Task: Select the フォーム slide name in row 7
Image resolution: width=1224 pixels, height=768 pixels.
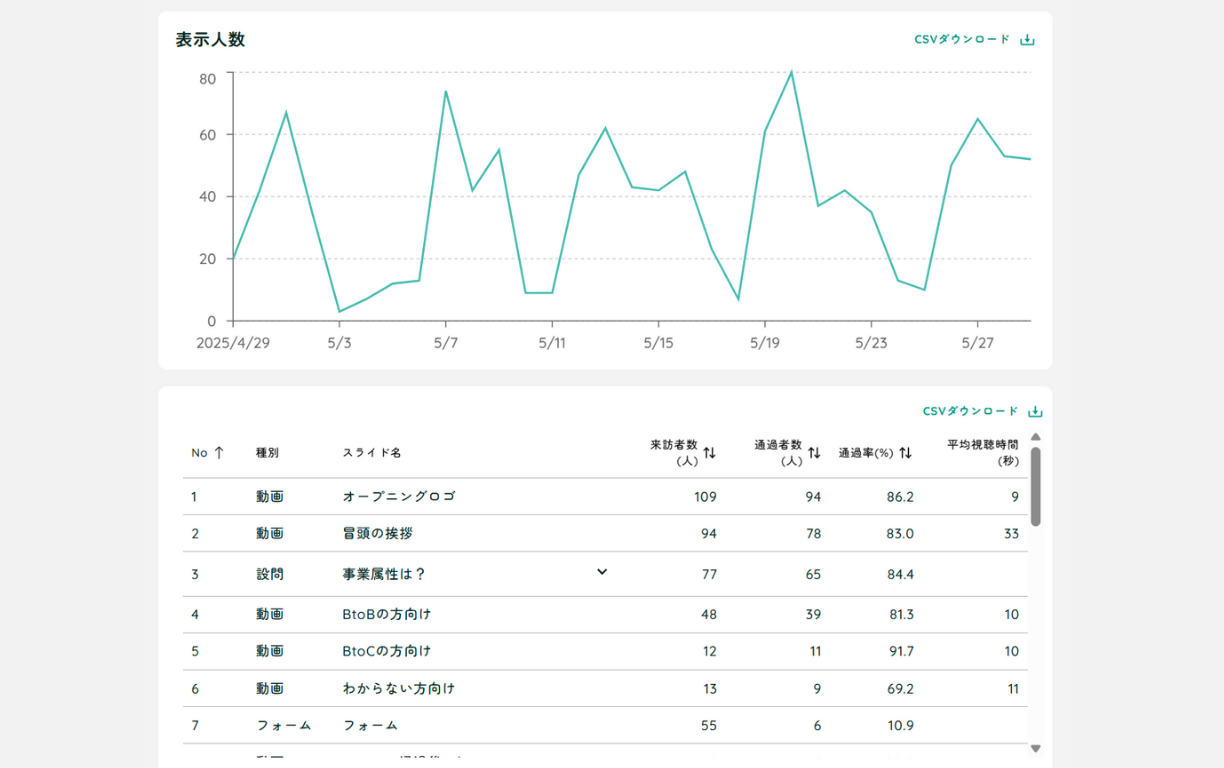Action: [x=370, y=726]
